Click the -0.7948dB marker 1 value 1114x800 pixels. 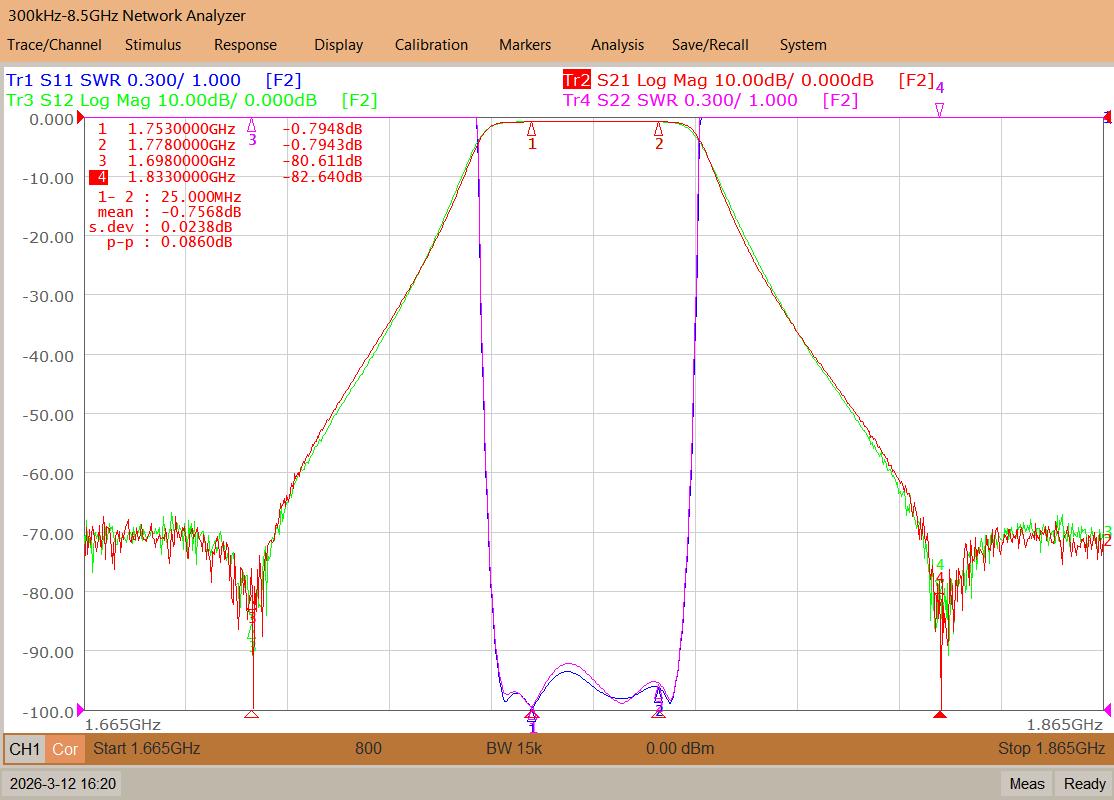(x=323, y=129)
